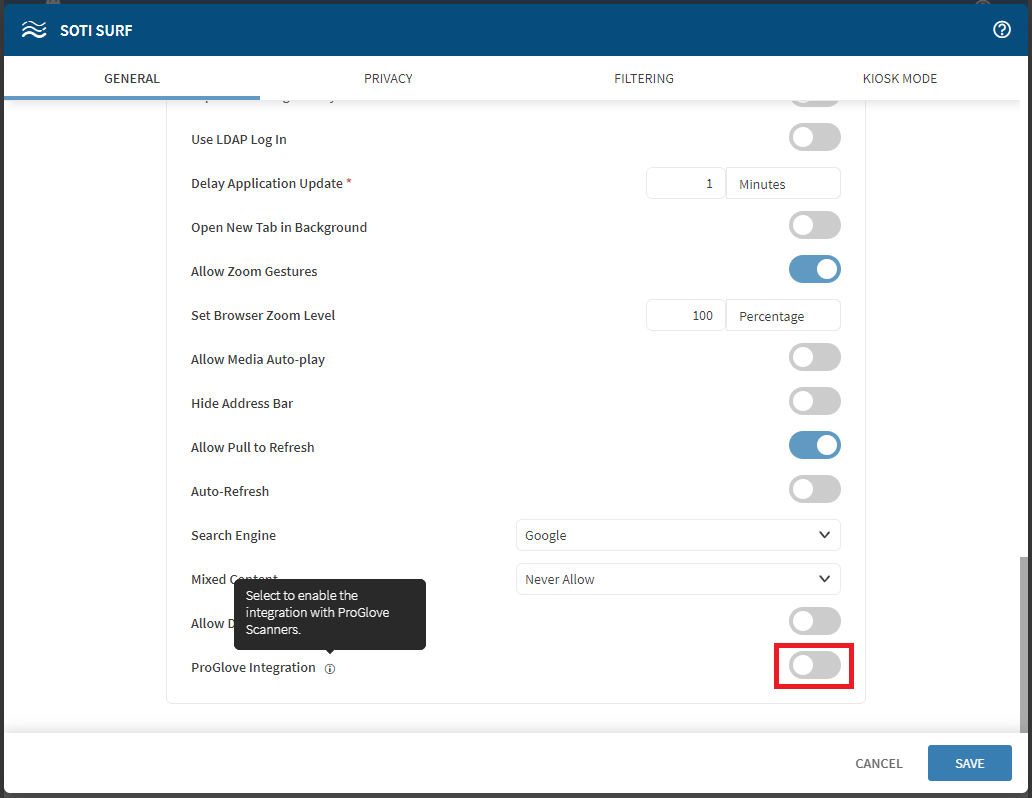Enable Allow Media Auto-play

point(814,358)
